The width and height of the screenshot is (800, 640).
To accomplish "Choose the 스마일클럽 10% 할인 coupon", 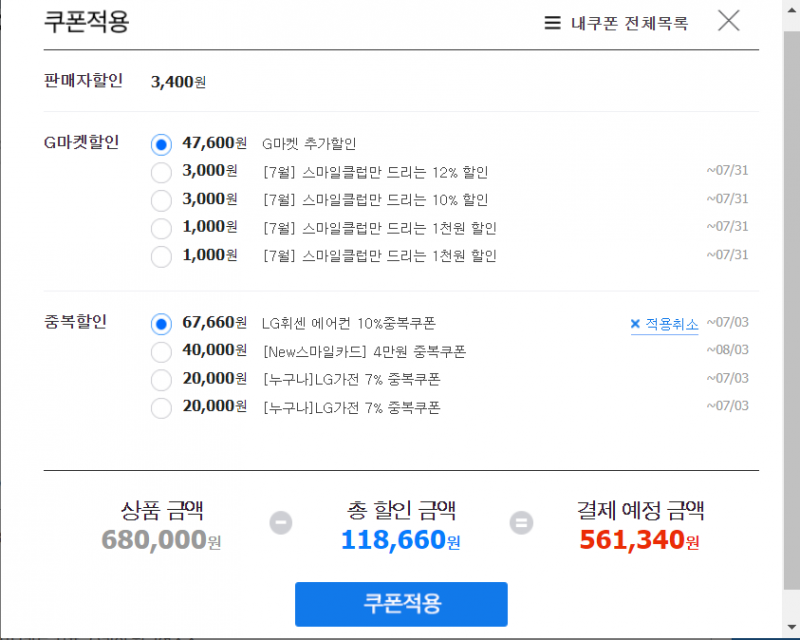I will coord(161,201).
